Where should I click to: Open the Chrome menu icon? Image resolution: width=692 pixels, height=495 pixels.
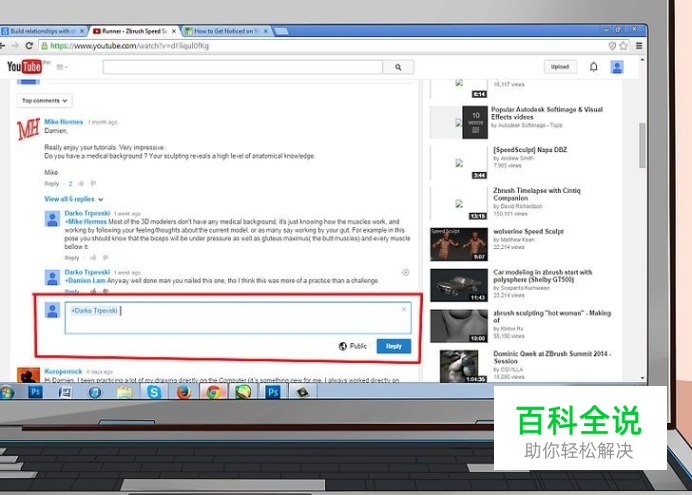coord(639,45)
